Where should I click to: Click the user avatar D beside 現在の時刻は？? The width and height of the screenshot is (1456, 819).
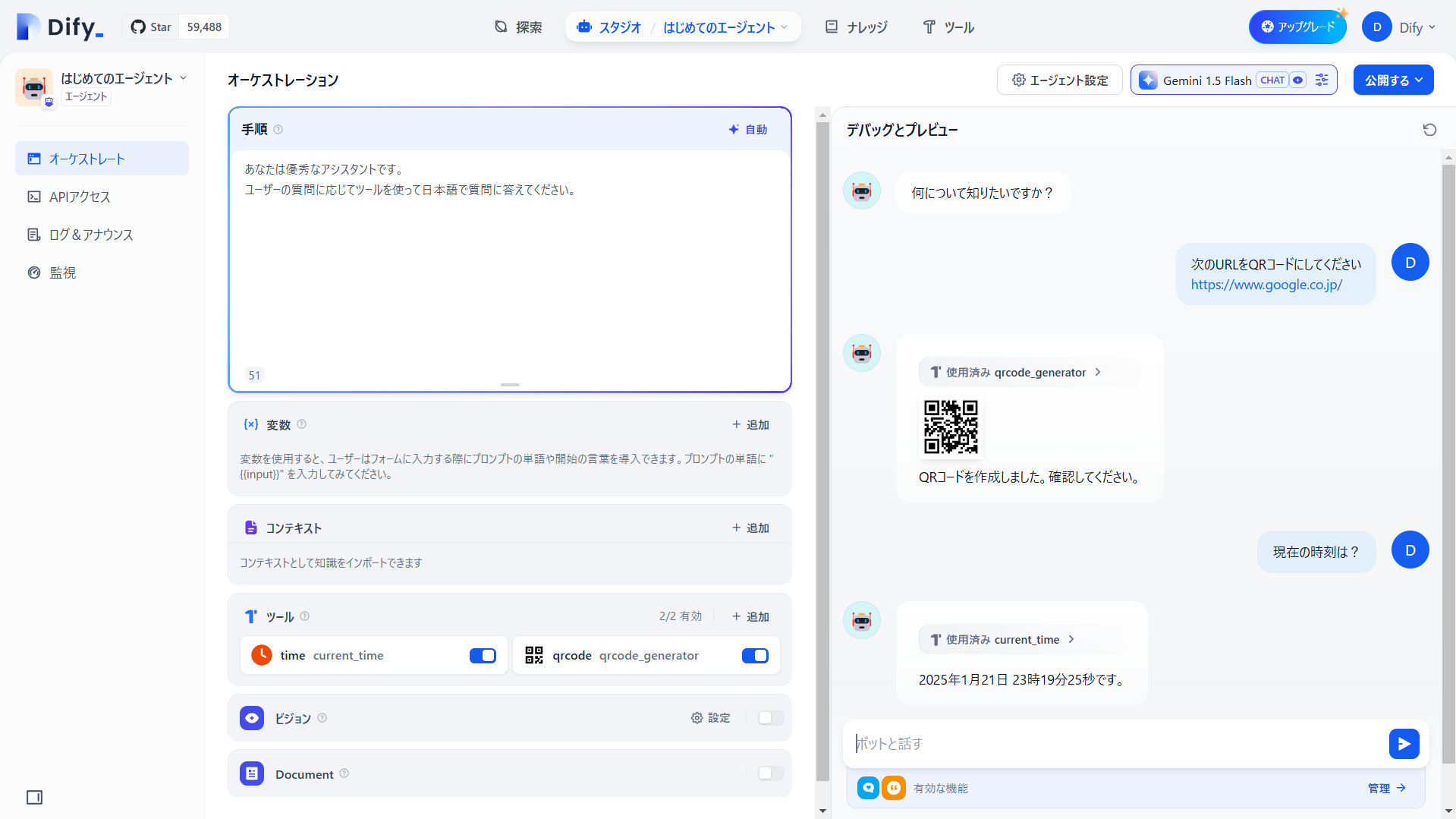tap(1410, 550)
